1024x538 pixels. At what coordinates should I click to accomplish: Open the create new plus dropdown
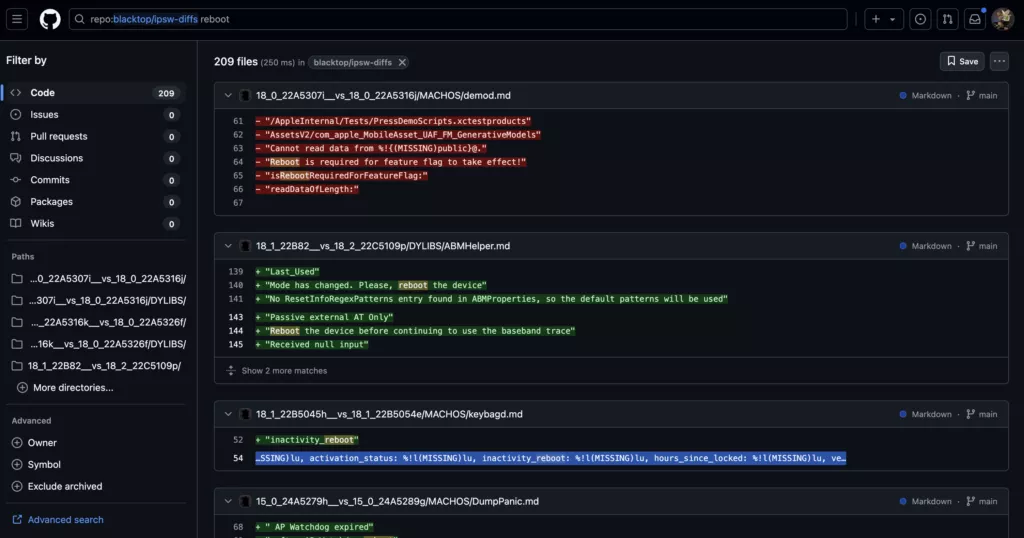click(883, 19)
